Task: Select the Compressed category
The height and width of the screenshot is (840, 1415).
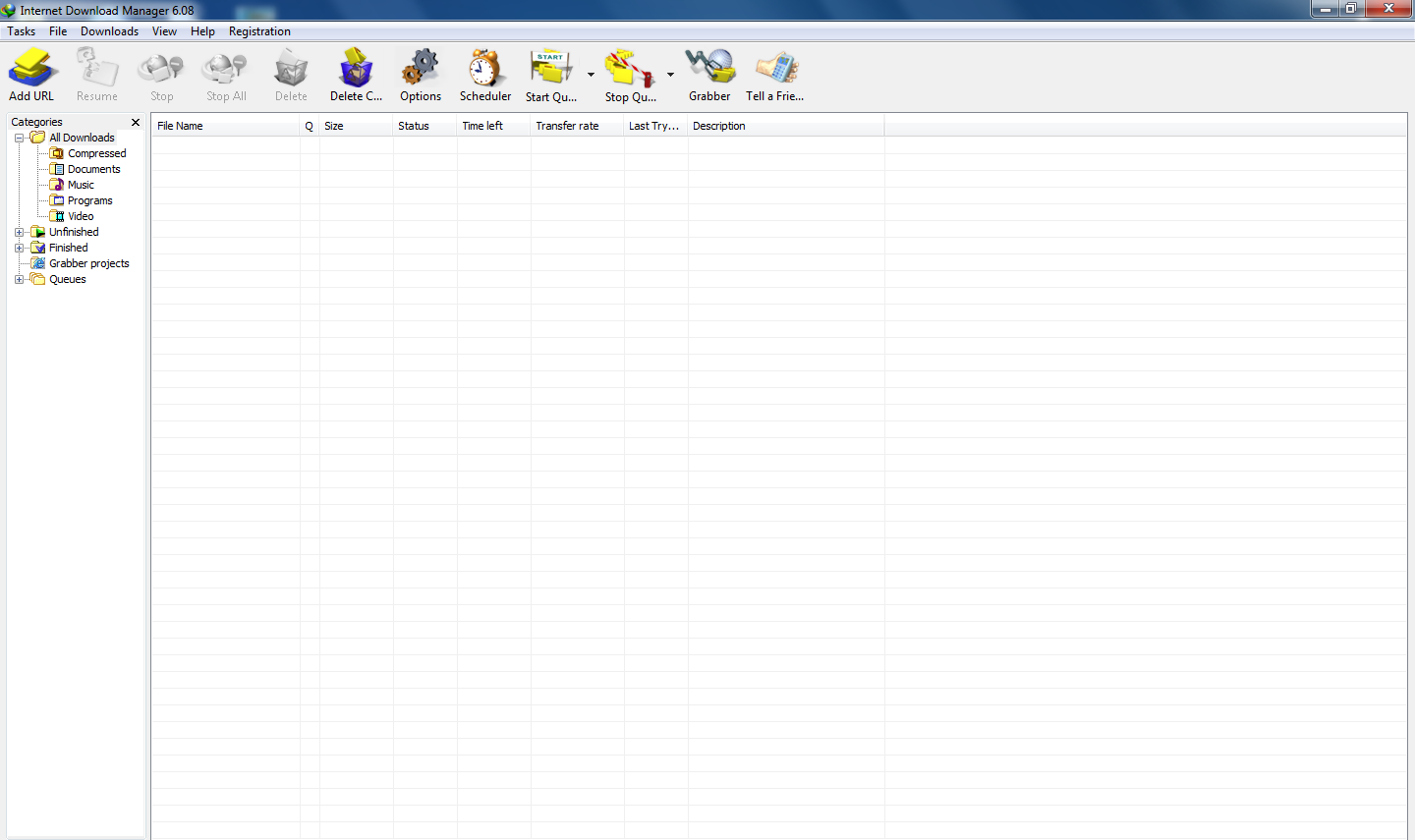Action: [x=95, y=153]
